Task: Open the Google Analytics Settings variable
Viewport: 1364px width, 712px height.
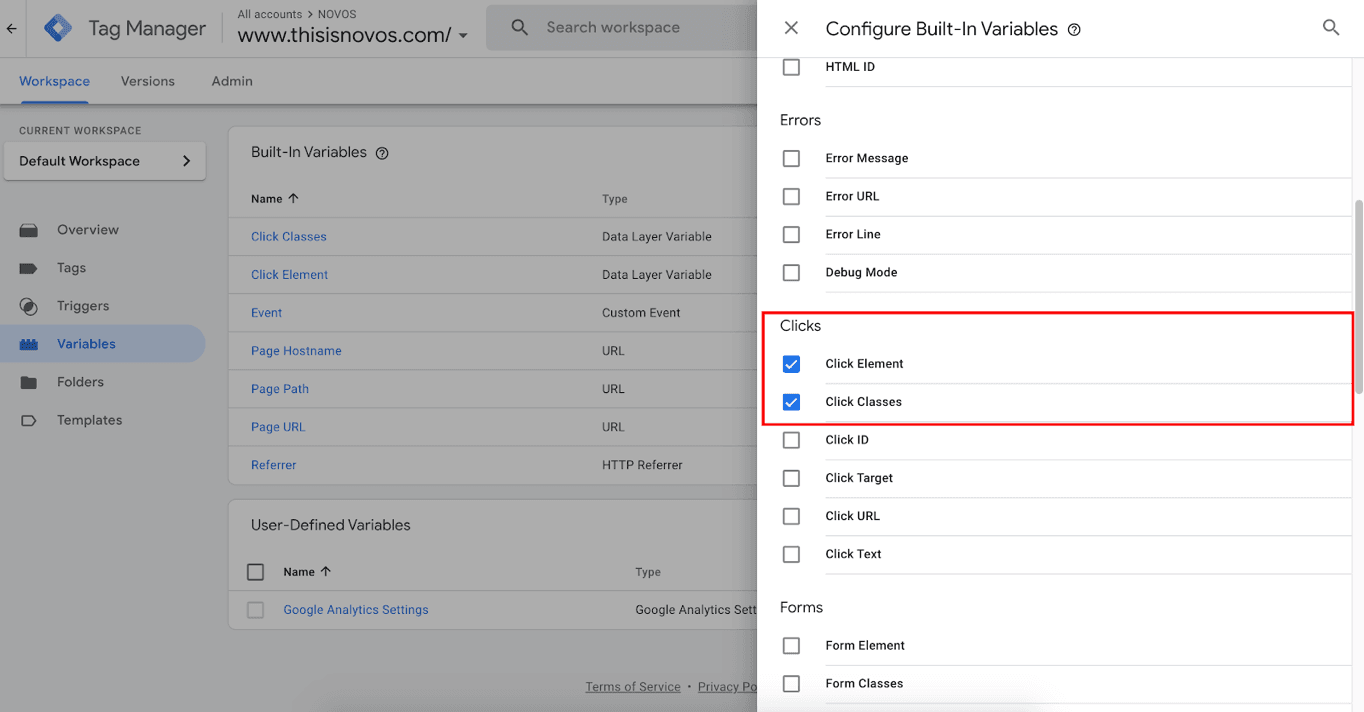Action: point(355,609)
